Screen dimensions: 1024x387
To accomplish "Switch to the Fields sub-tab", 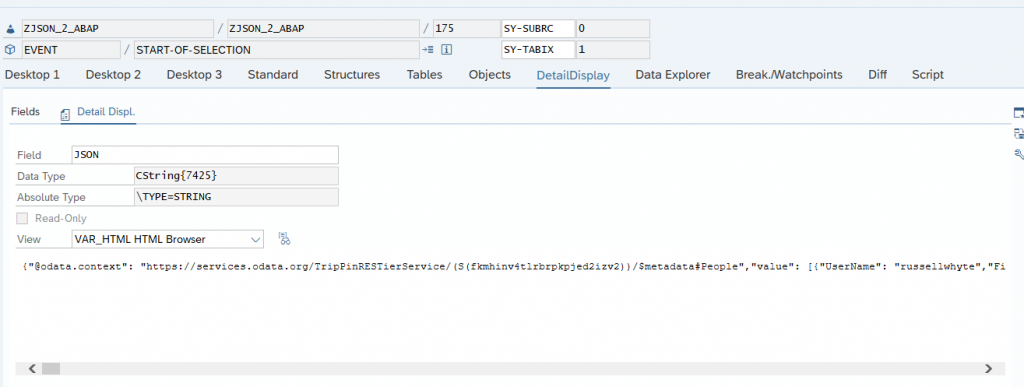I will [x=25, y=112].
